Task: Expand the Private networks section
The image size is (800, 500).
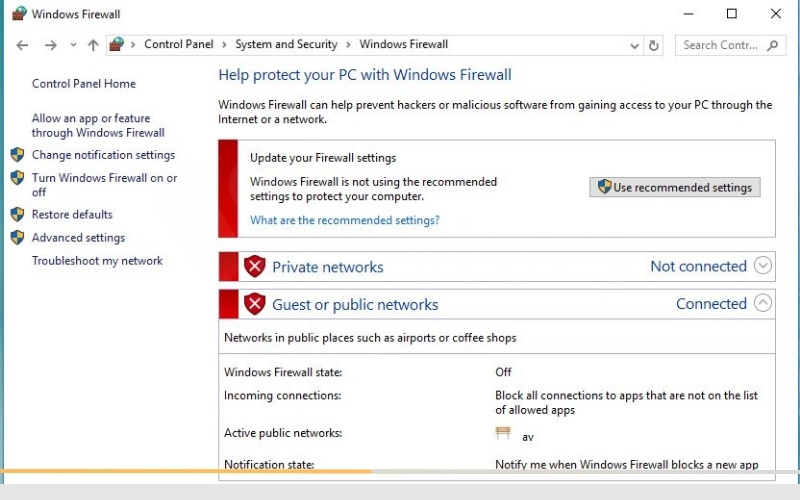Action: pos(763,265)
